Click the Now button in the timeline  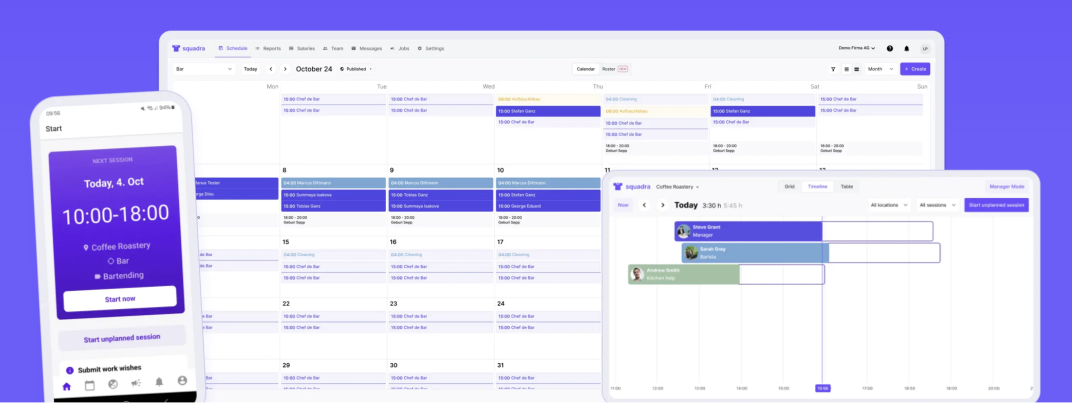pos(623,205)
